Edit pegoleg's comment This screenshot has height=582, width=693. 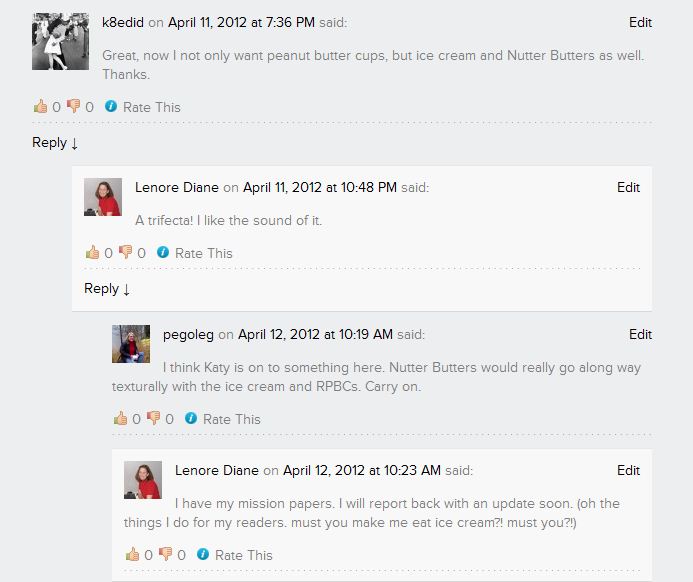click(x=640, y=334)
